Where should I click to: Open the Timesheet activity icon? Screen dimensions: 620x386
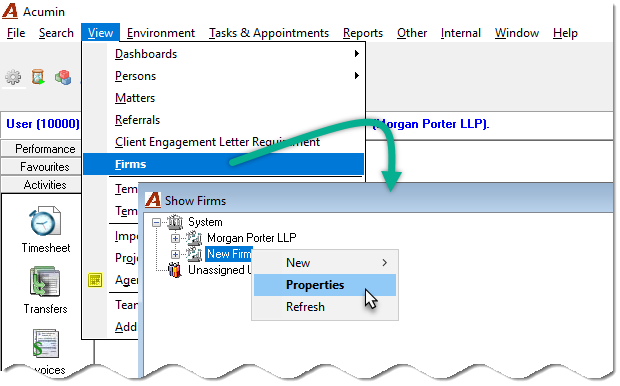(x=45, y=221)
